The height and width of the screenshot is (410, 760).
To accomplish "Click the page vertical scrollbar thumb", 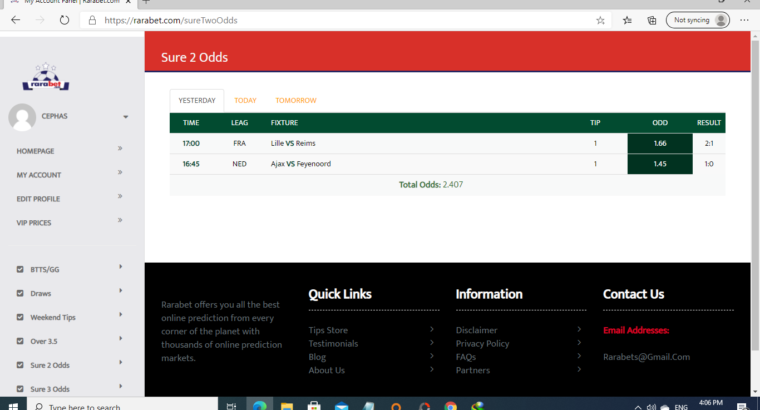I will 755,195.
